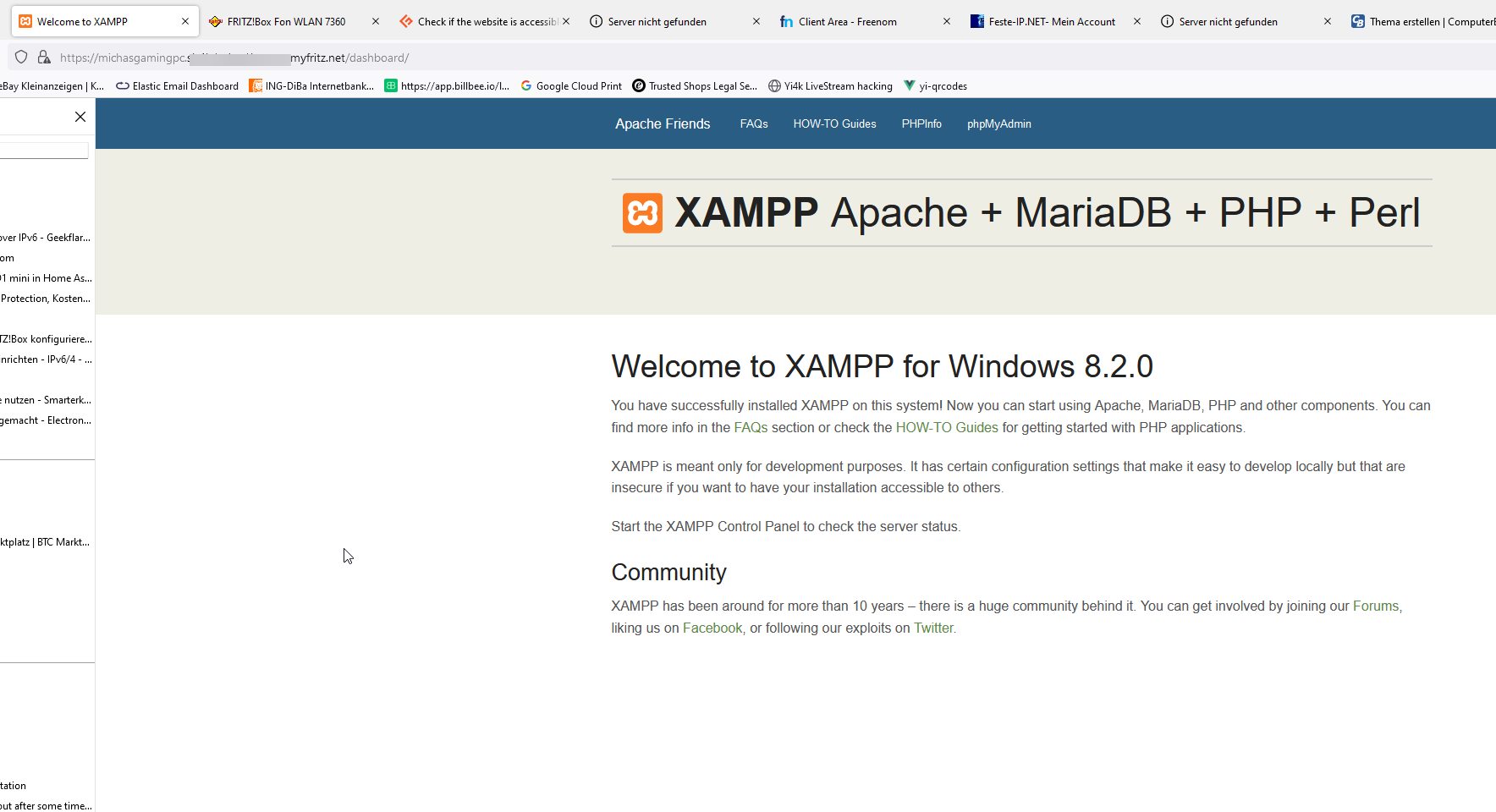The width and height of the screenshot is (1496, 812).
Task: Open Google Cloud Print bookmark
Action: (x=571, y=85)
